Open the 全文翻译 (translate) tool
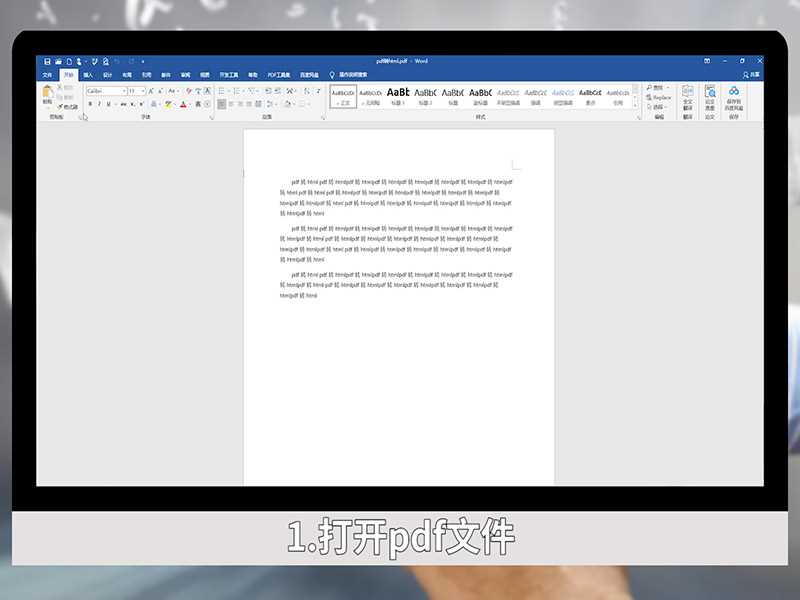 click(686, 95)
